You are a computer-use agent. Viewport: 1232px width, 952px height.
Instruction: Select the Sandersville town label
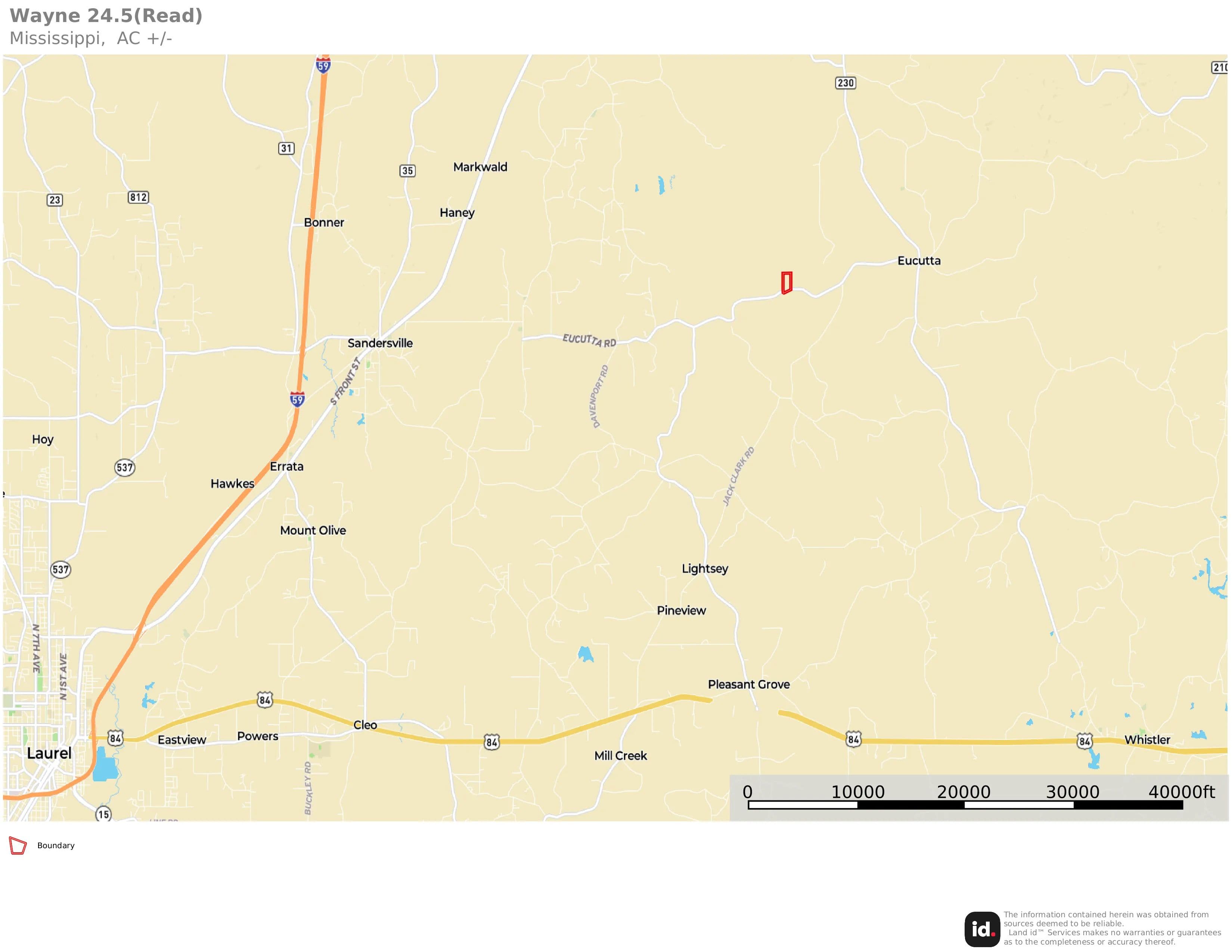(380, 343)
